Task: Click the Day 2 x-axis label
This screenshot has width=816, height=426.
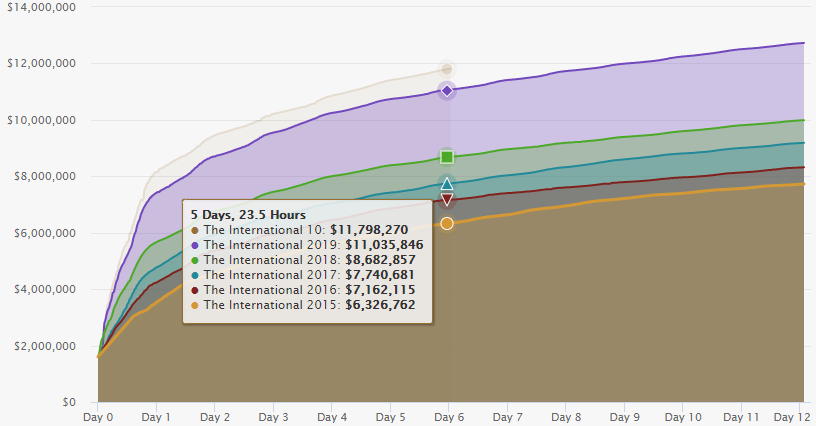Action: [215, 417]
